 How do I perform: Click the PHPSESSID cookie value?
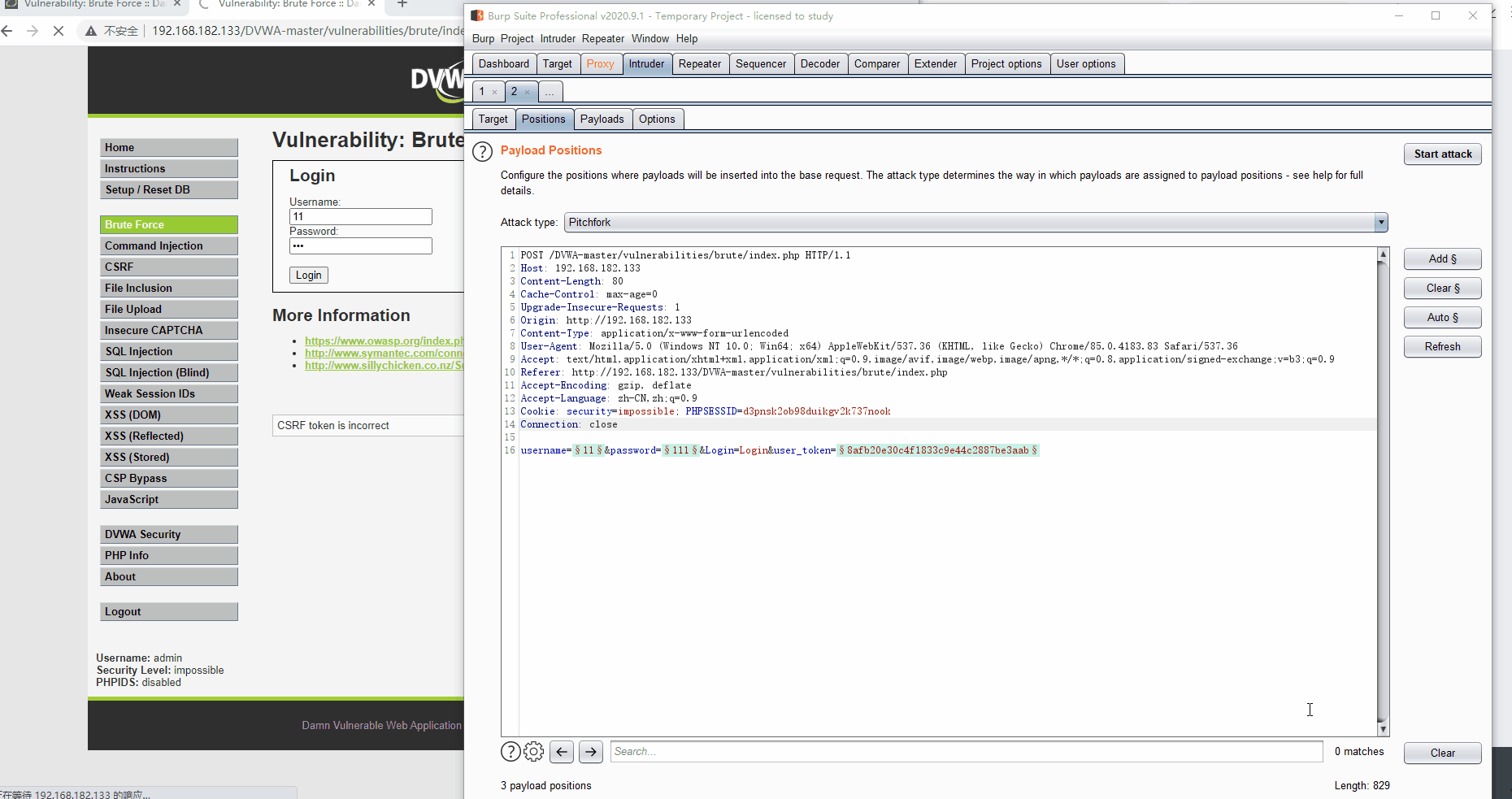[x=817, y=411]
